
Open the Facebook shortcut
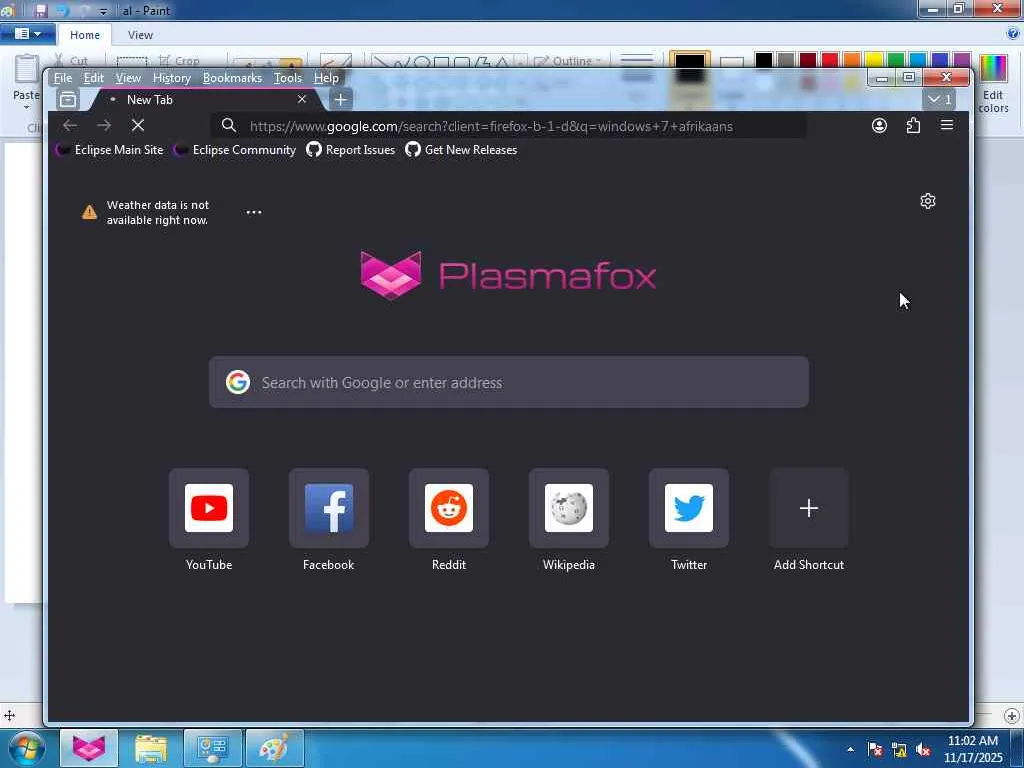coord(328,508)
